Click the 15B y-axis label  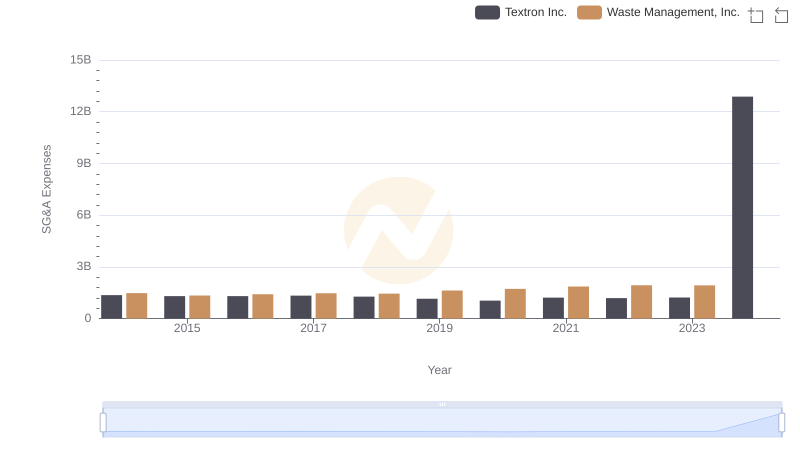coord(81,60)
